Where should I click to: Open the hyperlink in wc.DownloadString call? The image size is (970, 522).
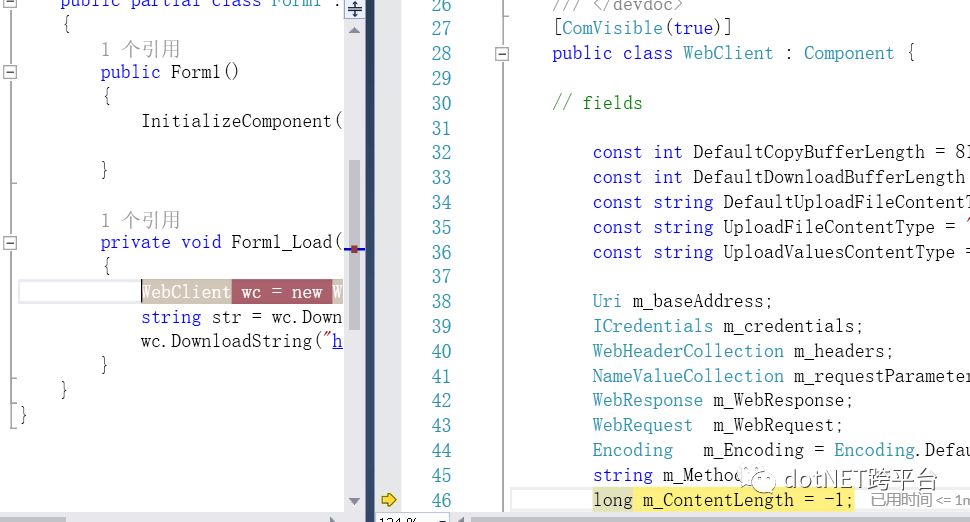point(337,341)
